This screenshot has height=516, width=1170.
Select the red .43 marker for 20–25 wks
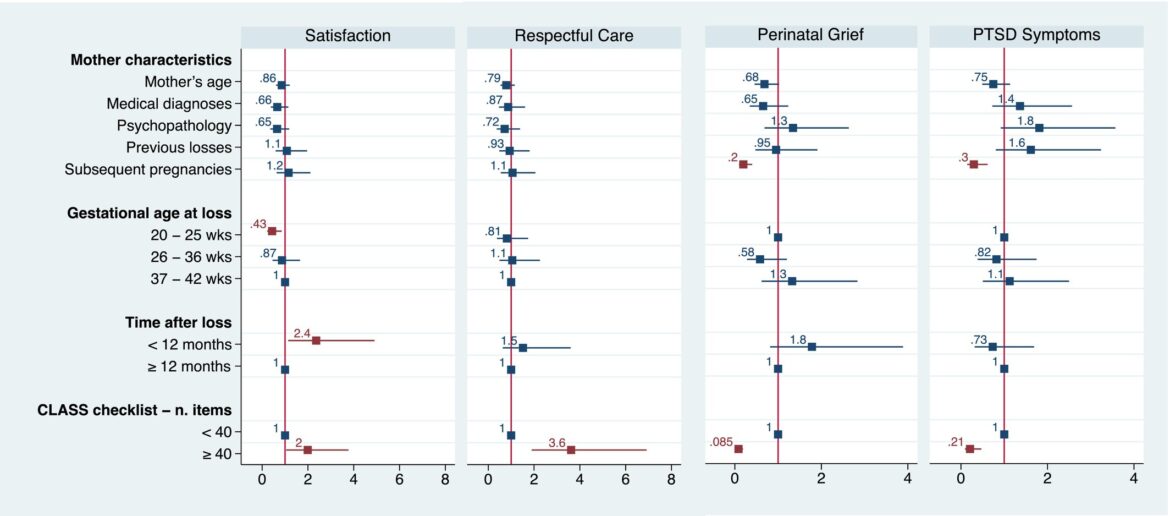click(x=272, y=231)
